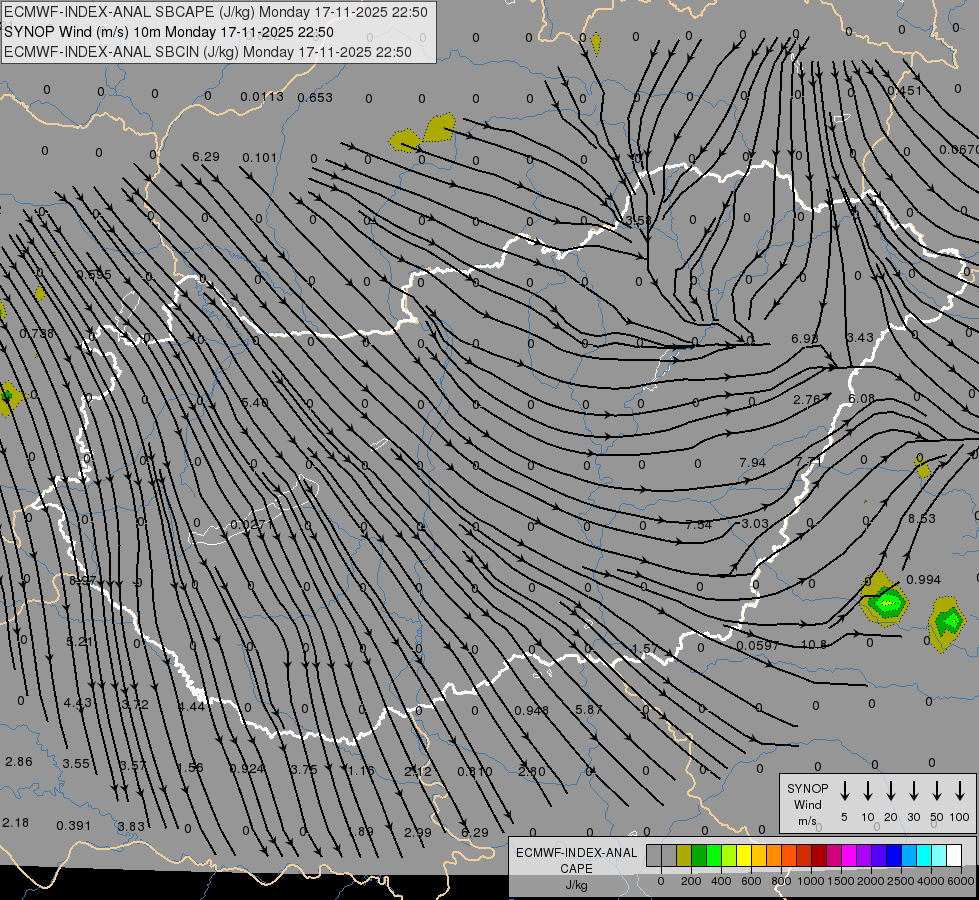Click the map value 5.87
979x900 pixels.
pyautogui.click(x=588, y=709)
